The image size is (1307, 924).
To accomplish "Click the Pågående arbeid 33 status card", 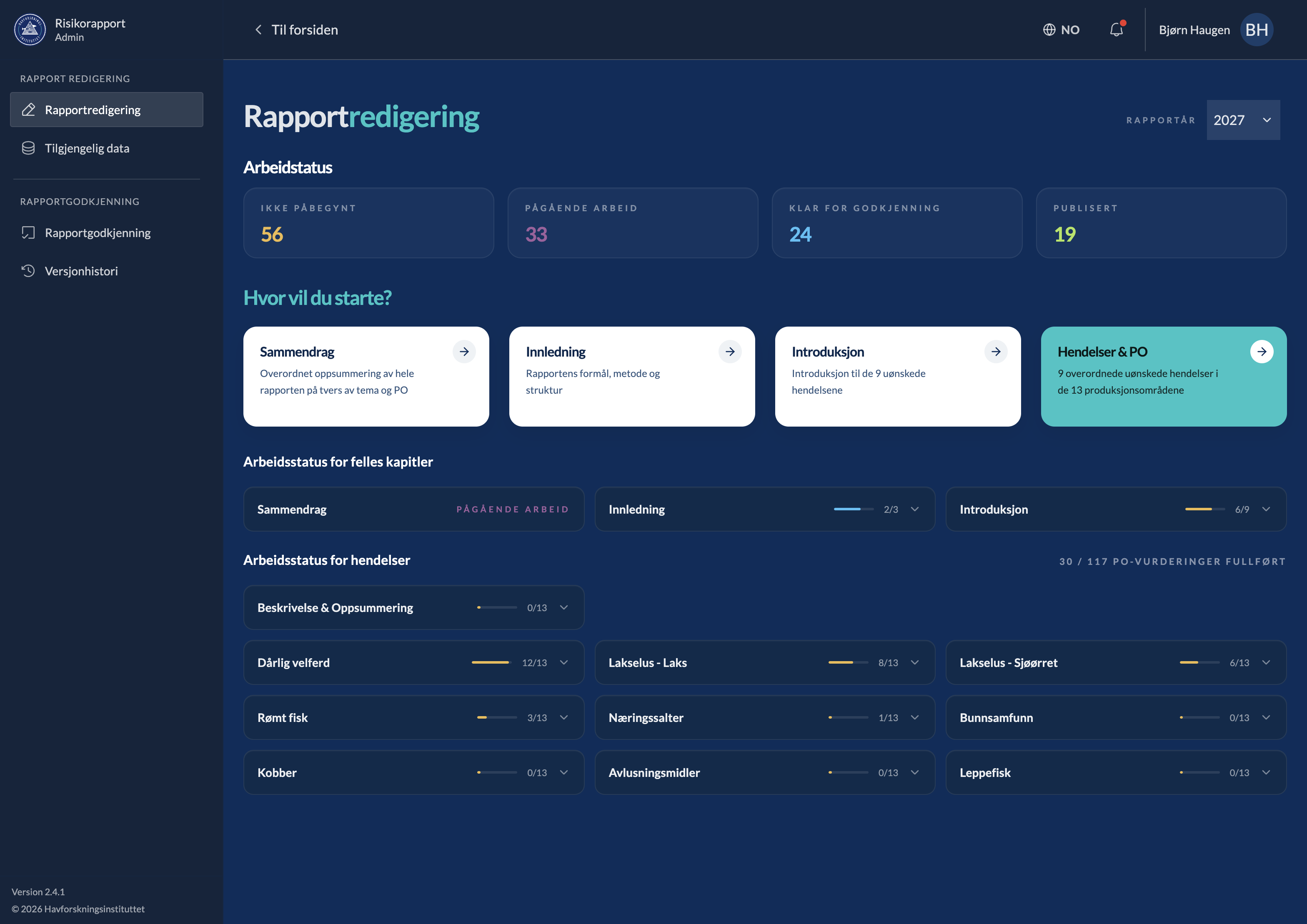I will pyautogui.click(x=632, y=223).
